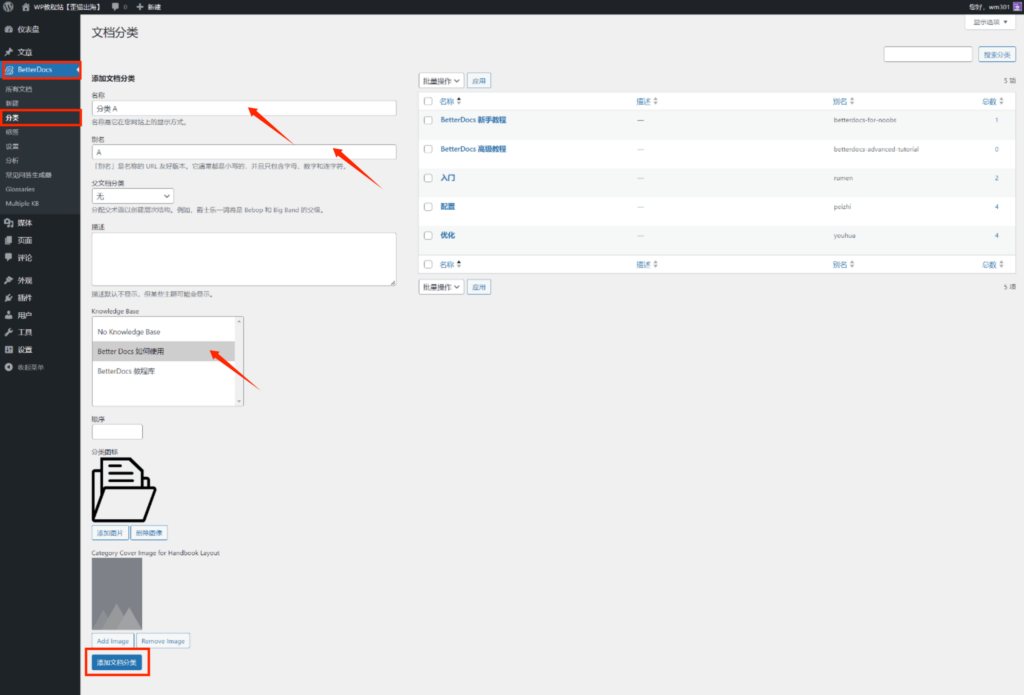Click the plus 新建 item in the admin bar
Viewport: 1024px width, 695px height.
[x=148, y=7]
